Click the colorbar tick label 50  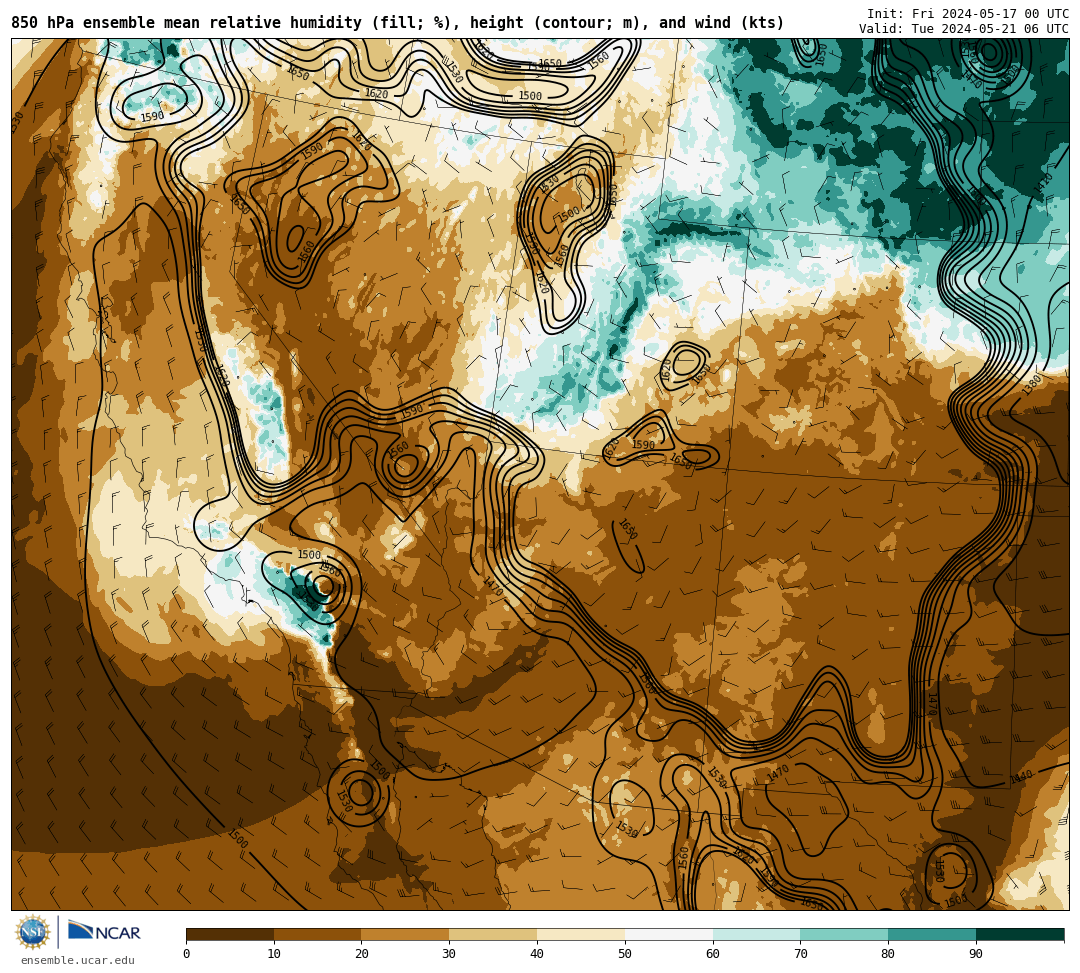625,954
